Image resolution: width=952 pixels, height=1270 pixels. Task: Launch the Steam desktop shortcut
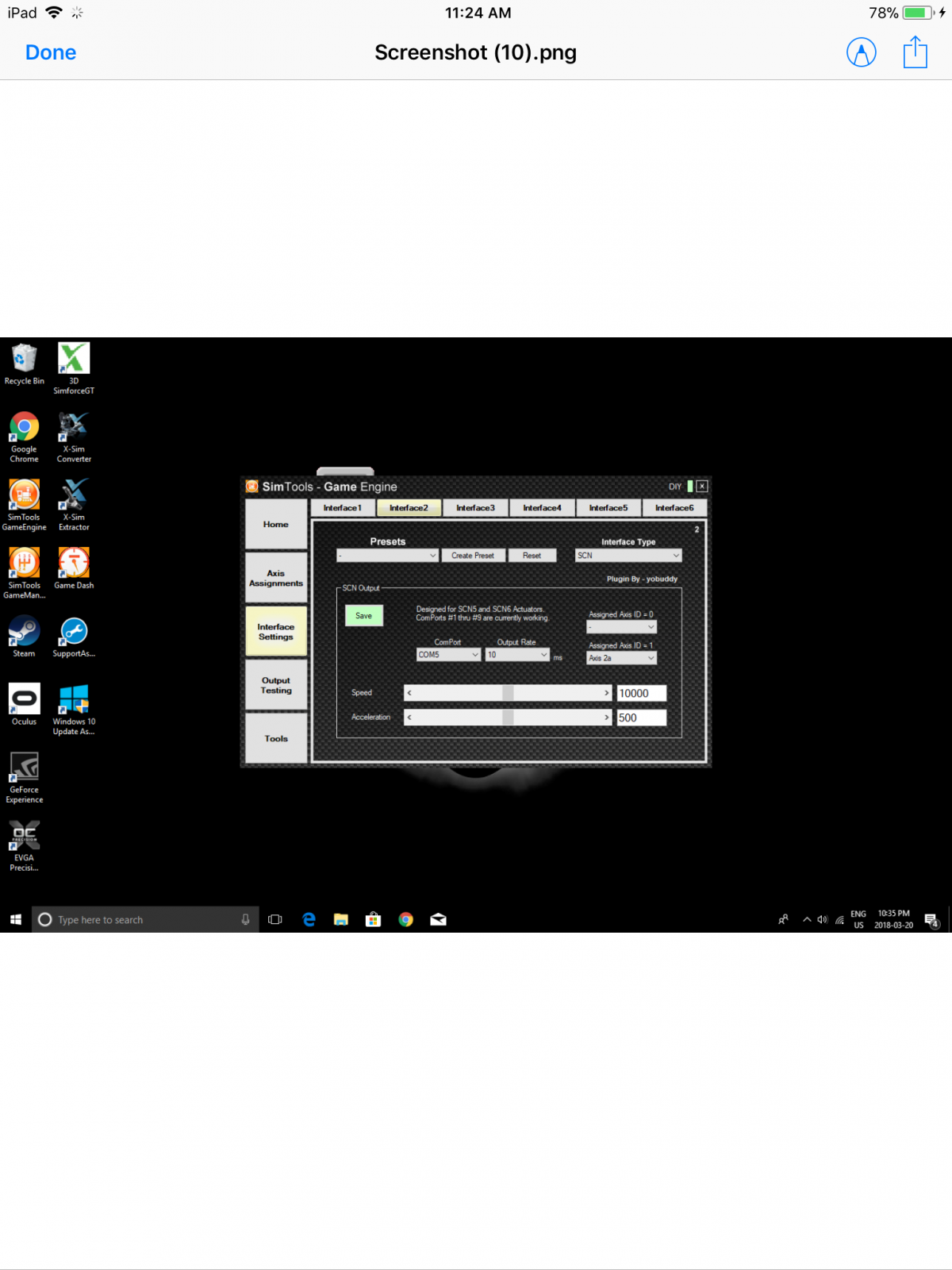24,637
